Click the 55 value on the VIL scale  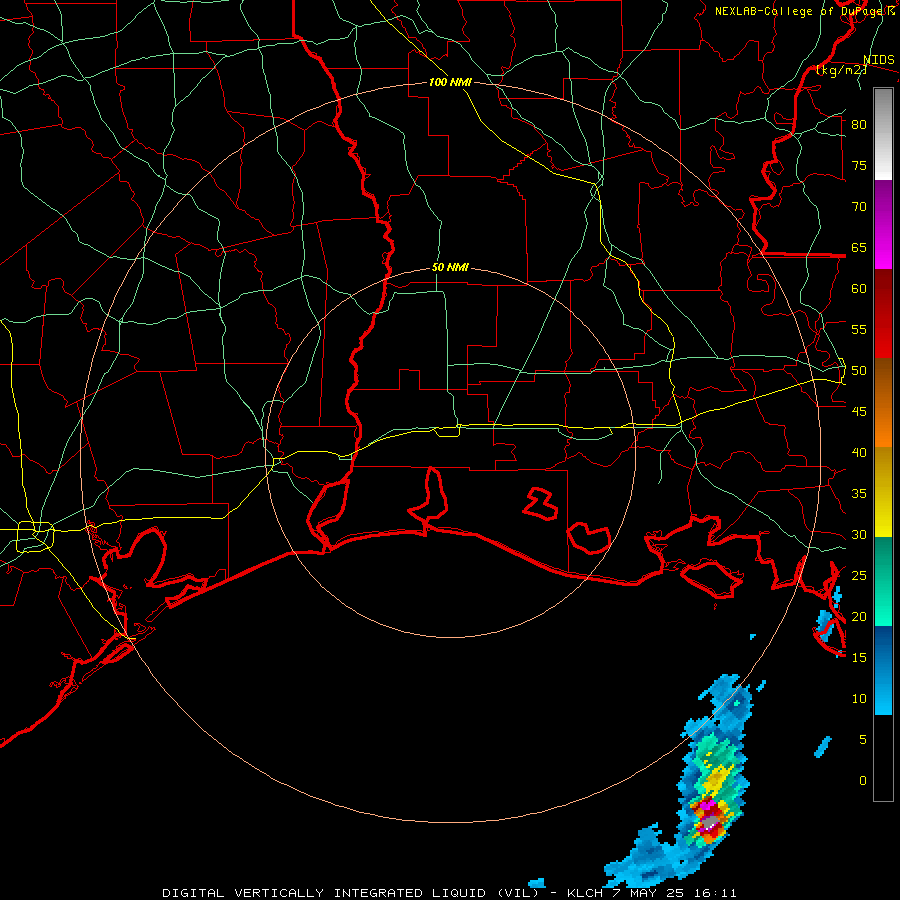pos(859,329)
